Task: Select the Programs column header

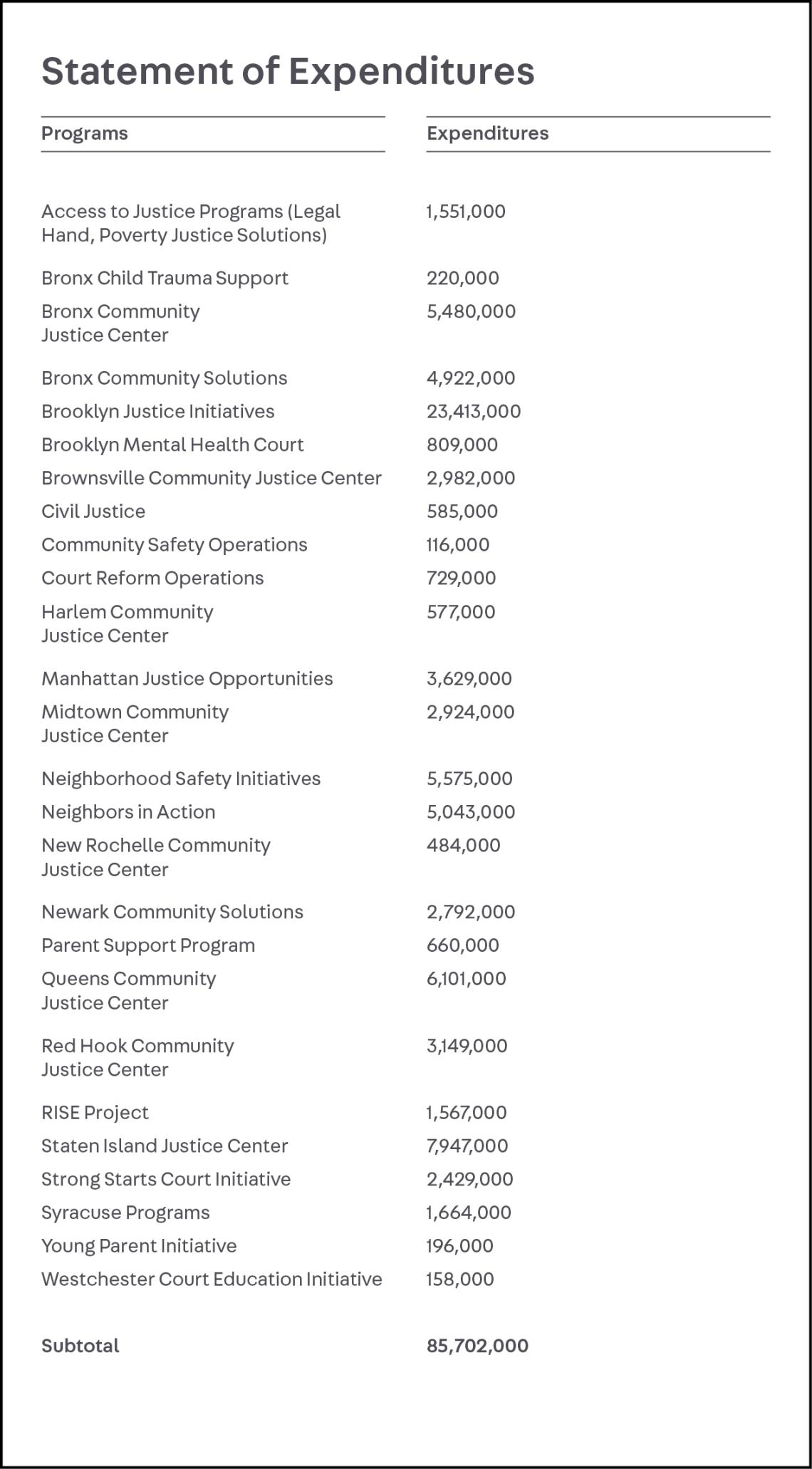Action: coord(85,133)
